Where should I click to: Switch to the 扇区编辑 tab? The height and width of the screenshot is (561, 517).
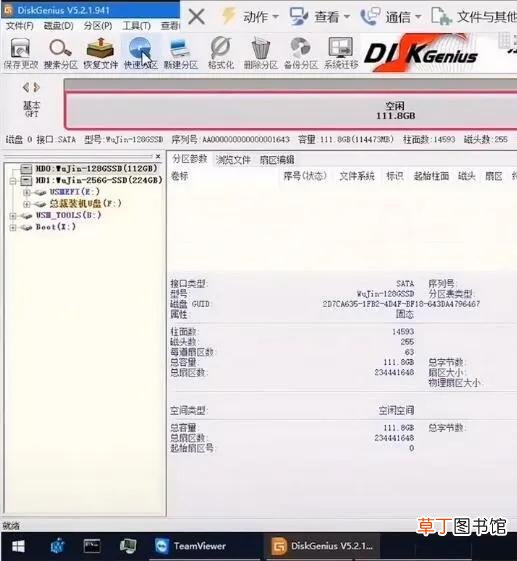tap(277, 160)
